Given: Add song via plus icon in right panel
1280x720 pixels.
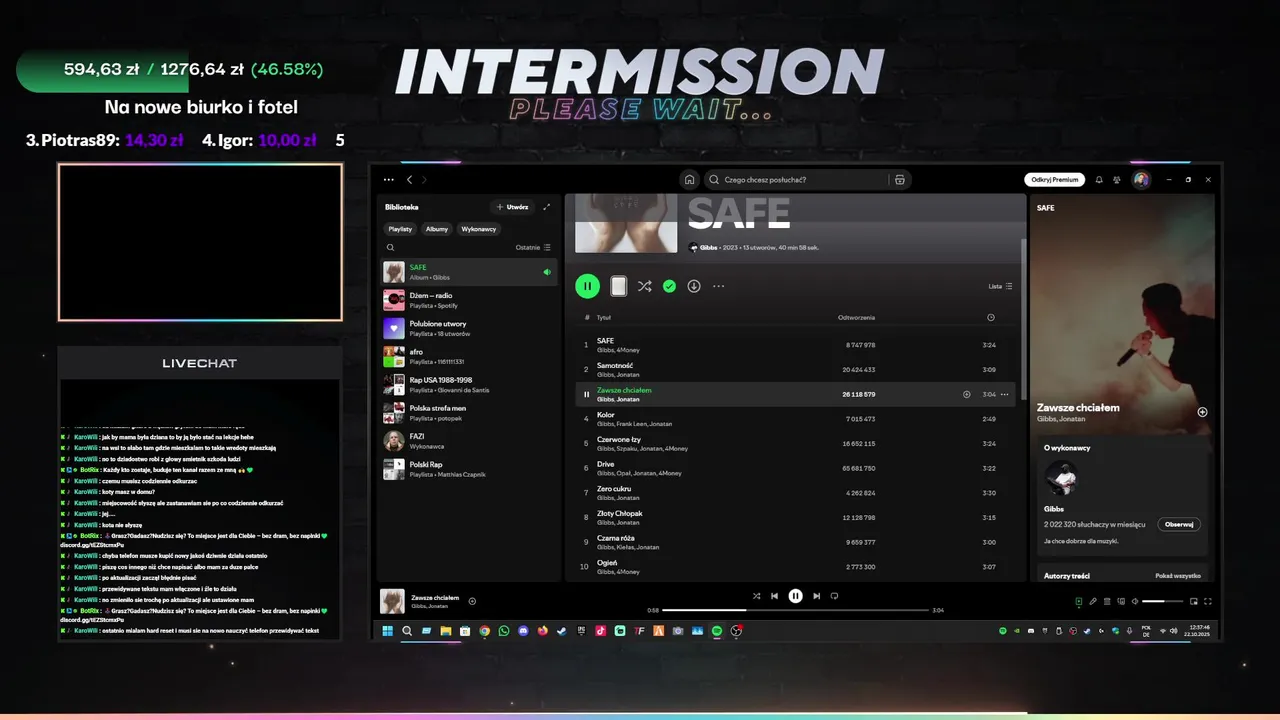Looking at the screenshot, I should pos(1202,412).
